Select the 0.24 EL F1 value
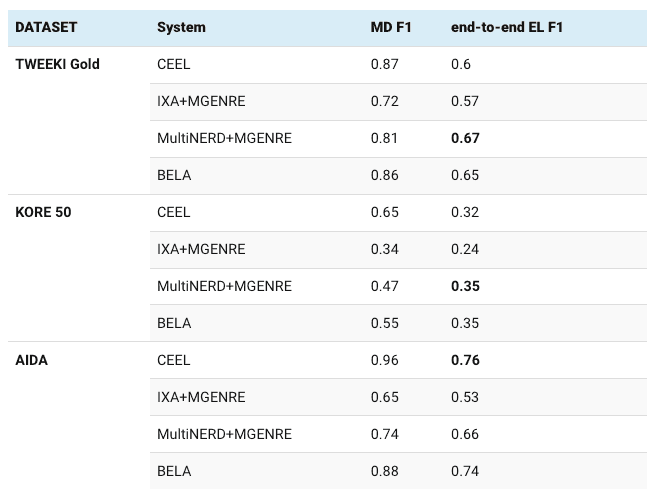 point(465,249)
